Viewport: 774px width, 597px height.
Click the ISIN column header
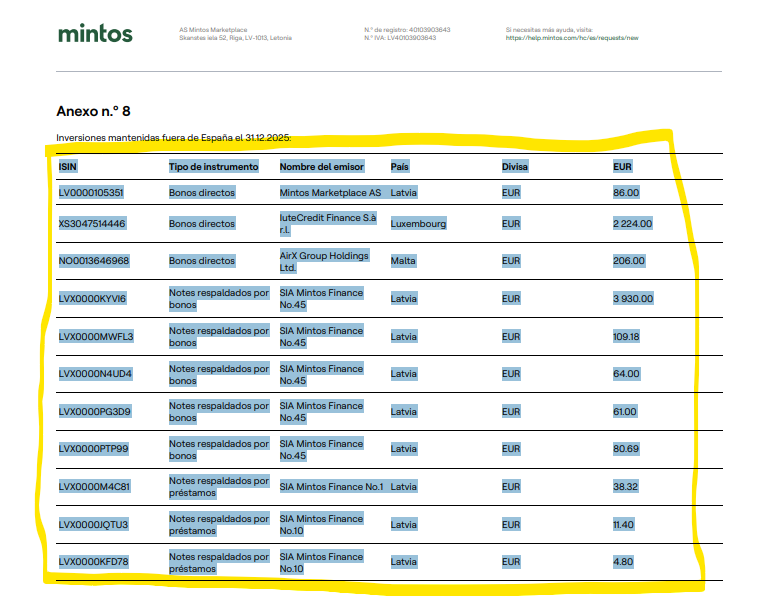coord(68,166)
